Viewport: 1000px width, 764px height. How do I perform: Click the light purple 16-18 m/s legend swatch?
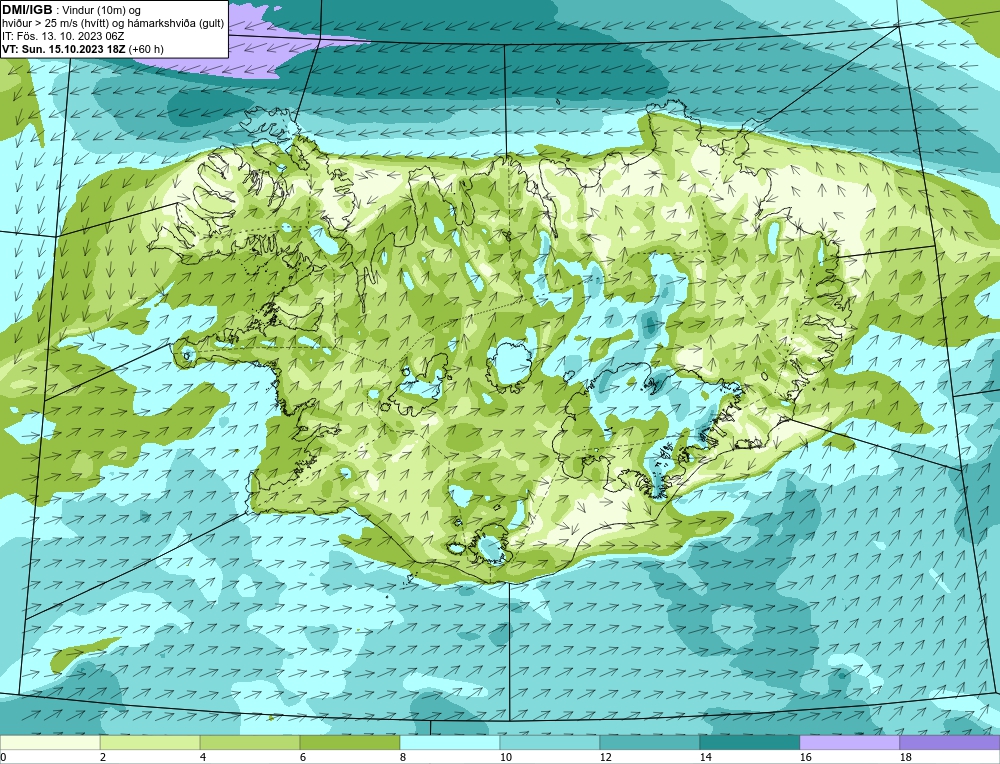(x=849, y=743)
